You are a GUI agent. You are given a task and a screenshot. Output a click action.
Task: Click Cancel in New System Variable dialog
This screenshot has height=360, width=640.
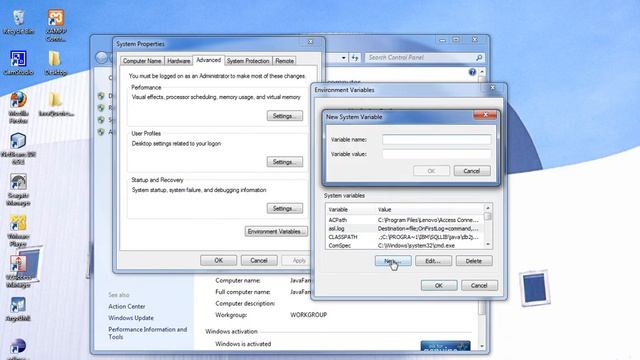[x=472, y=171]
